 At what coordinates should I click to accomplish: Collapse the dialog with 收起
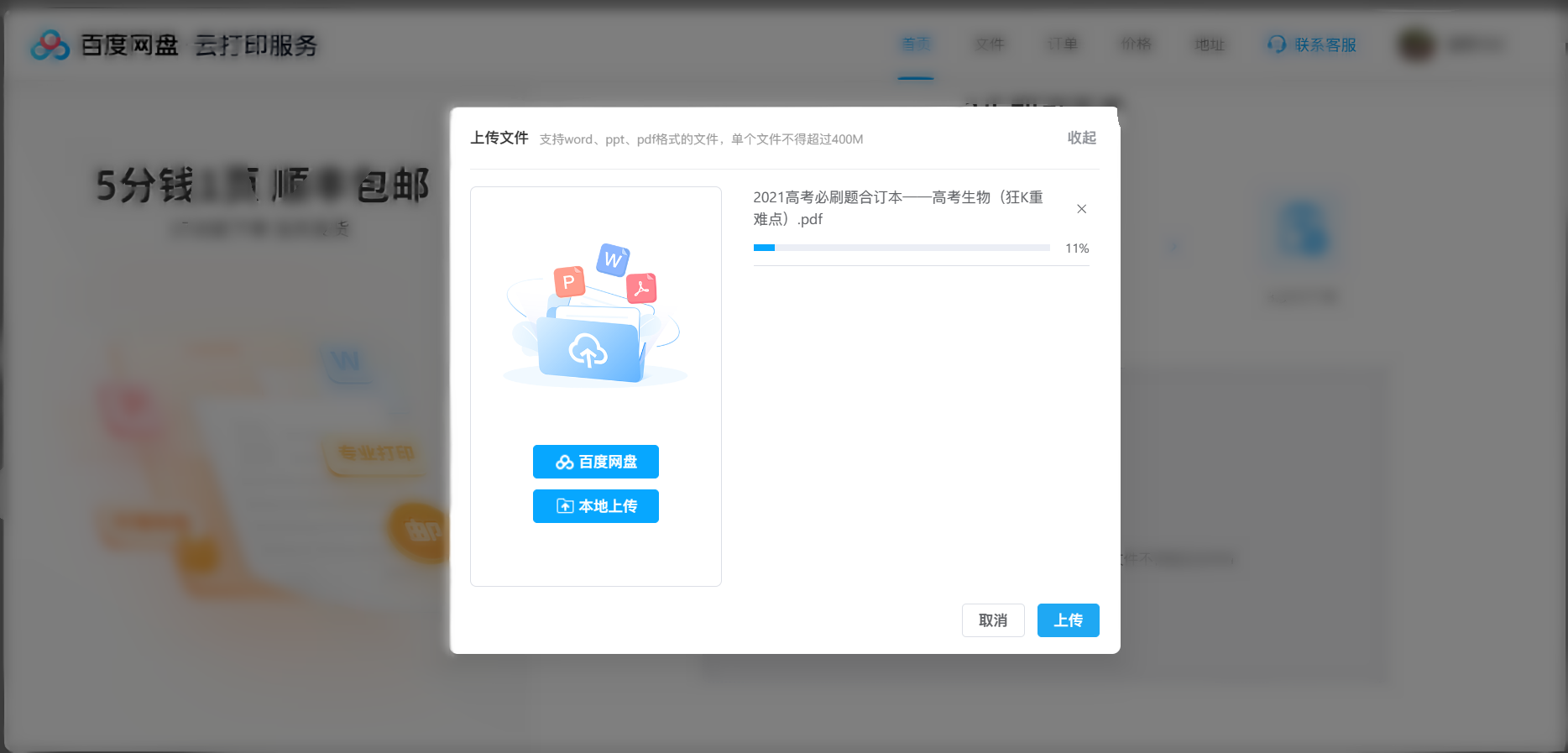pos(1081,138)
